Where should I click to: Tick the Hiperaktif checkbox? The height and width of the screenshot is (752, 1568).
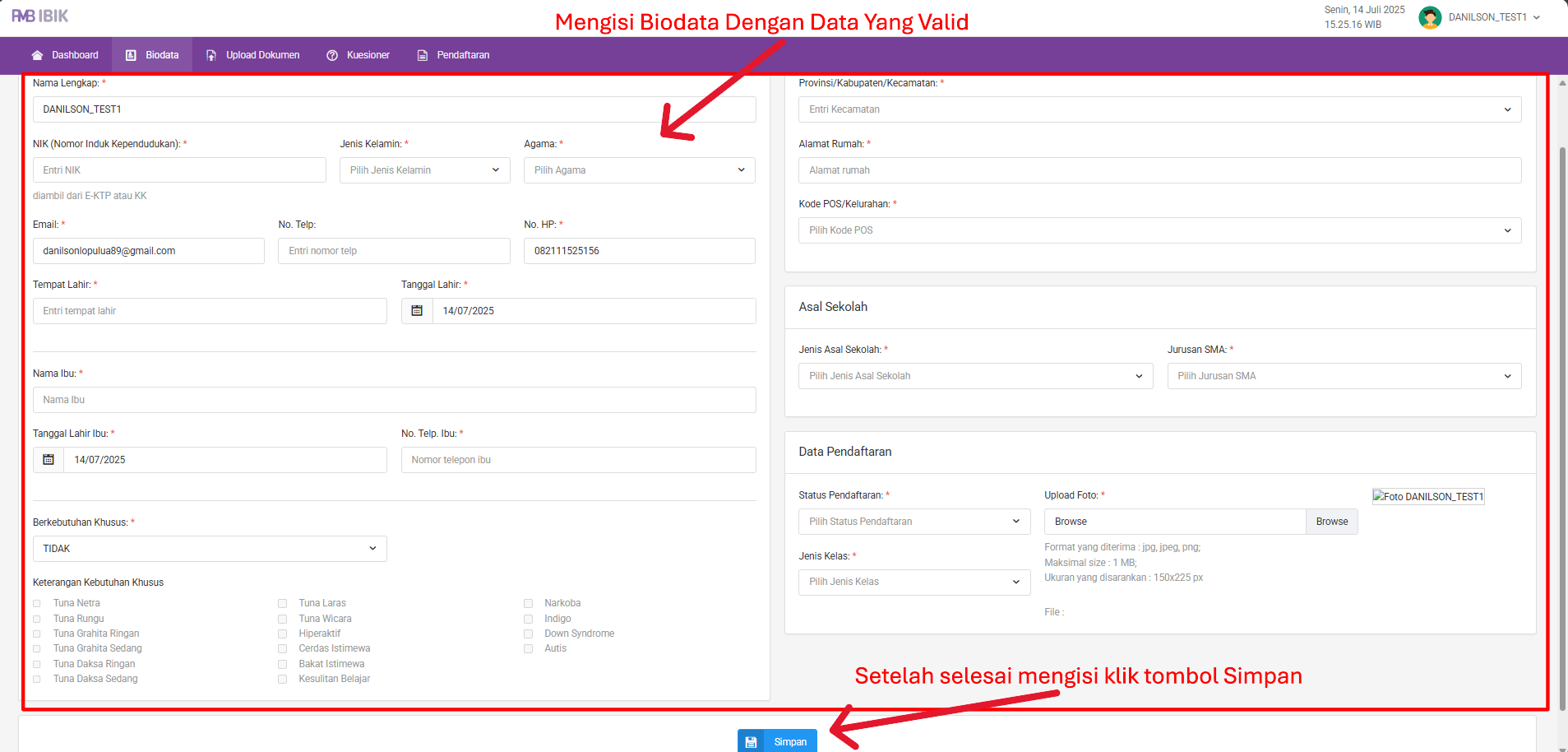click(x=282, y=634)
